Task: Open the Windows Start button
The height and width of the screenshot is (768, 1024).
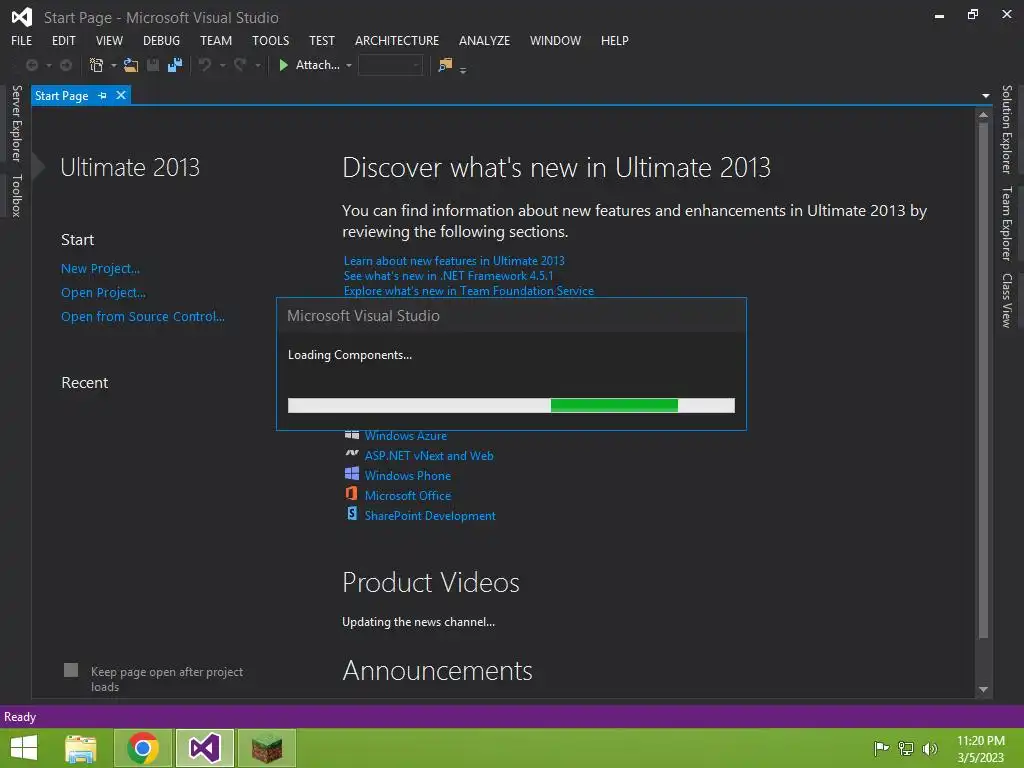Action: pos(24,748)
